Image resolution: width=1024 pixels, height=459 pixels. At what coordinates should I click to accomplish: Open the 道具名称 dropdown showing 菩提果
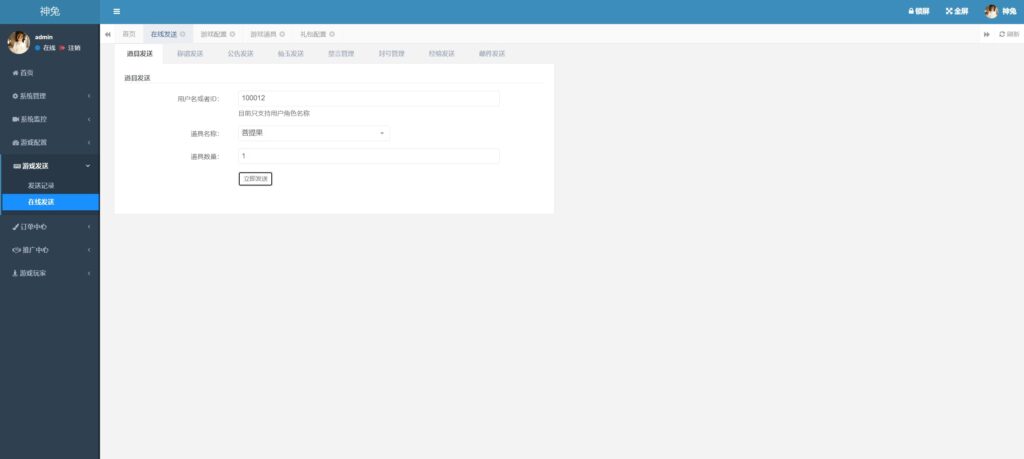[x=314, y=133]
